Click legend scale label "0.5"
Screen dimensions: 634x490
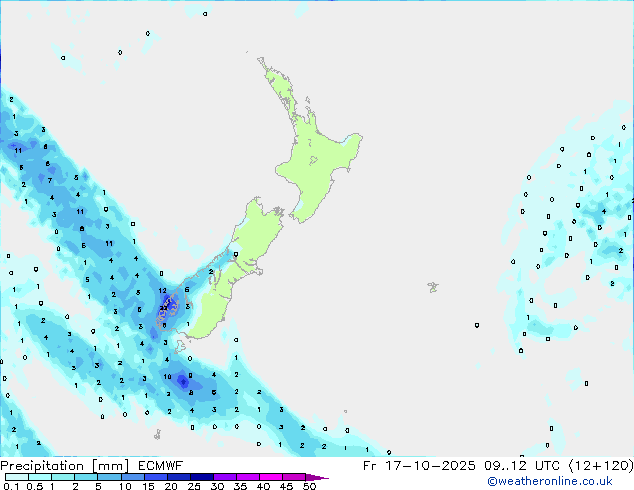point(35,486)
